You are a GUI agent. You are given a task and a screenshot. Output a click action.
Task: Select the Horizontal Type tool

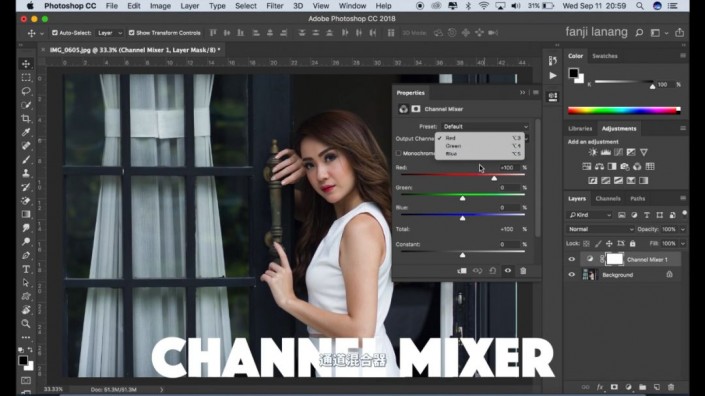[x=26, y=269]
